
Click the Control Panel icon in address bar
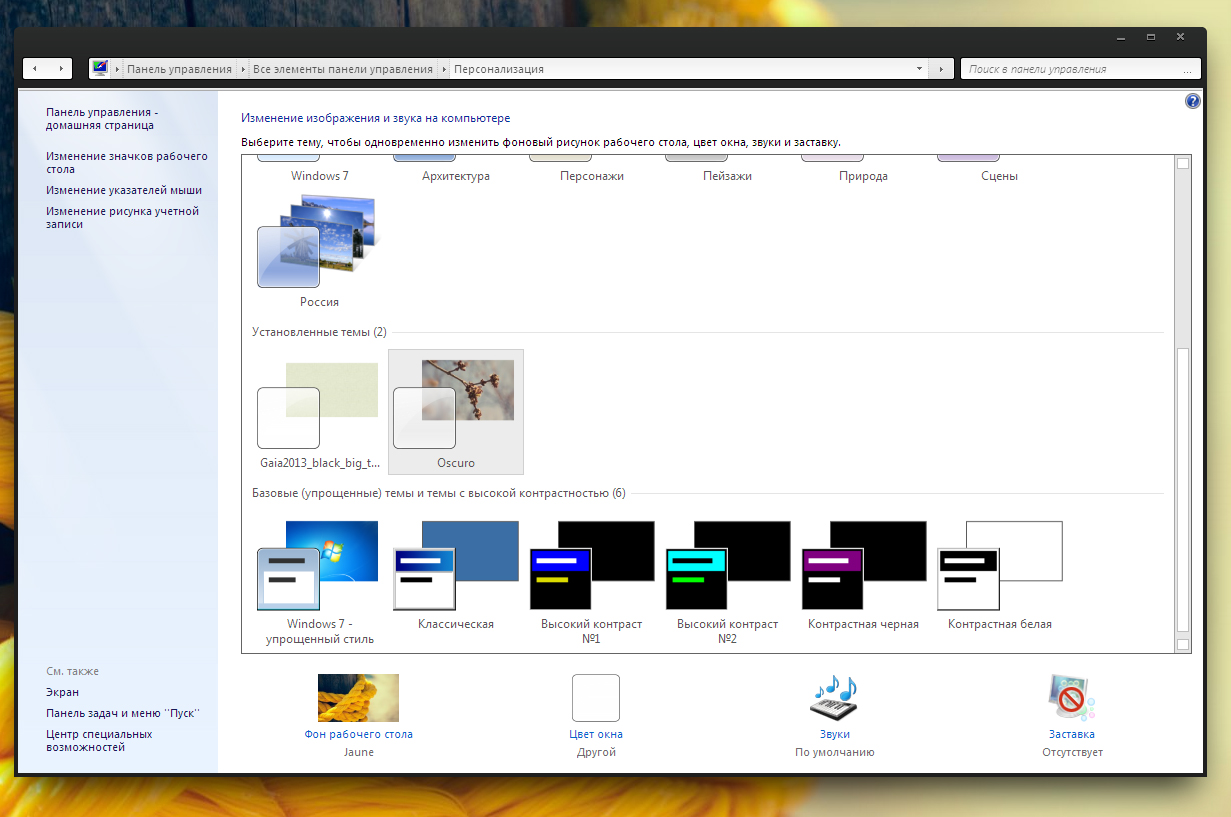point(100,69)
